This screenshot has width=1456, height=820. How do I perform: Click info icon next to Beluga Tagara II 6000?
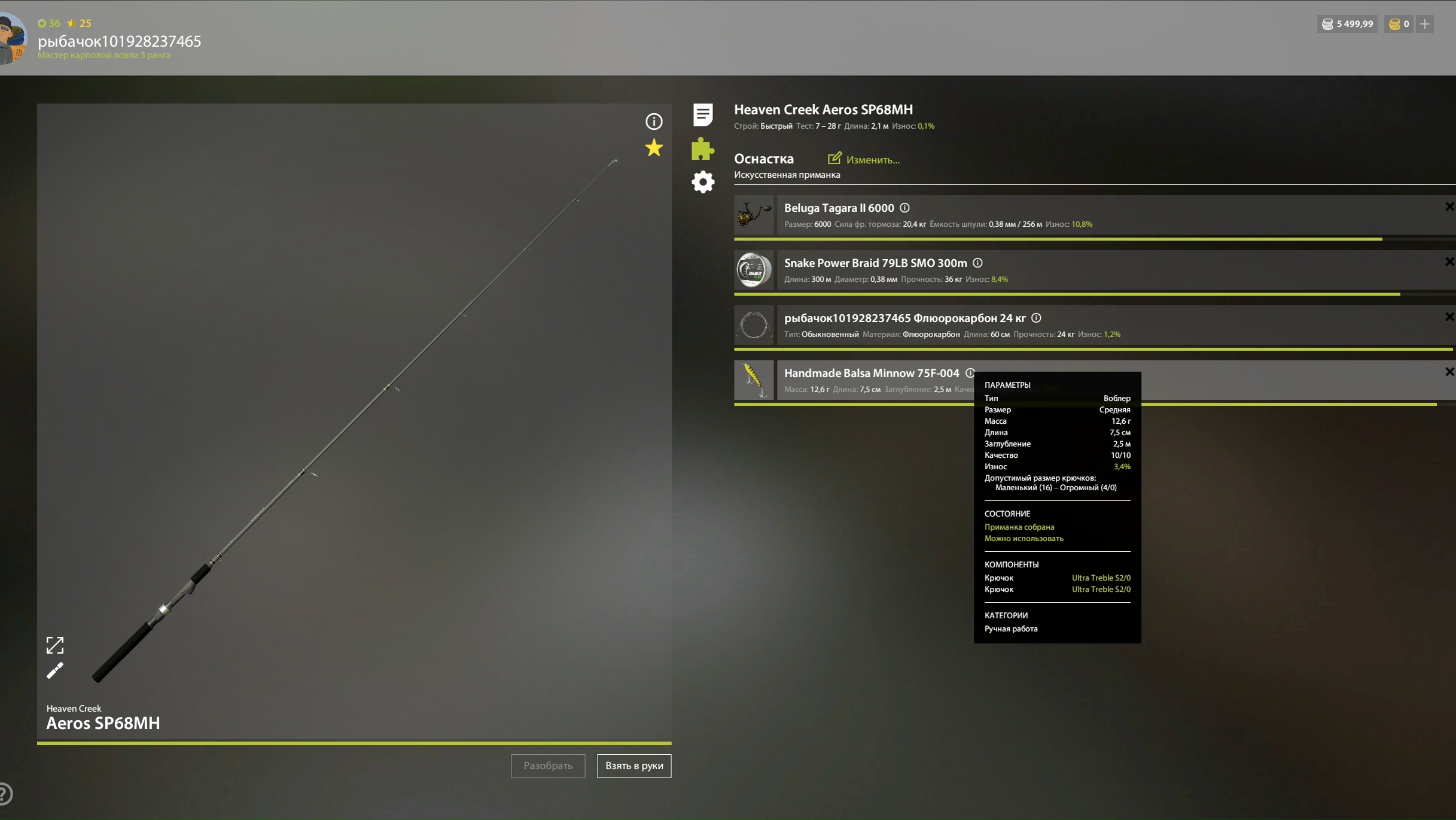coord(904,208)
